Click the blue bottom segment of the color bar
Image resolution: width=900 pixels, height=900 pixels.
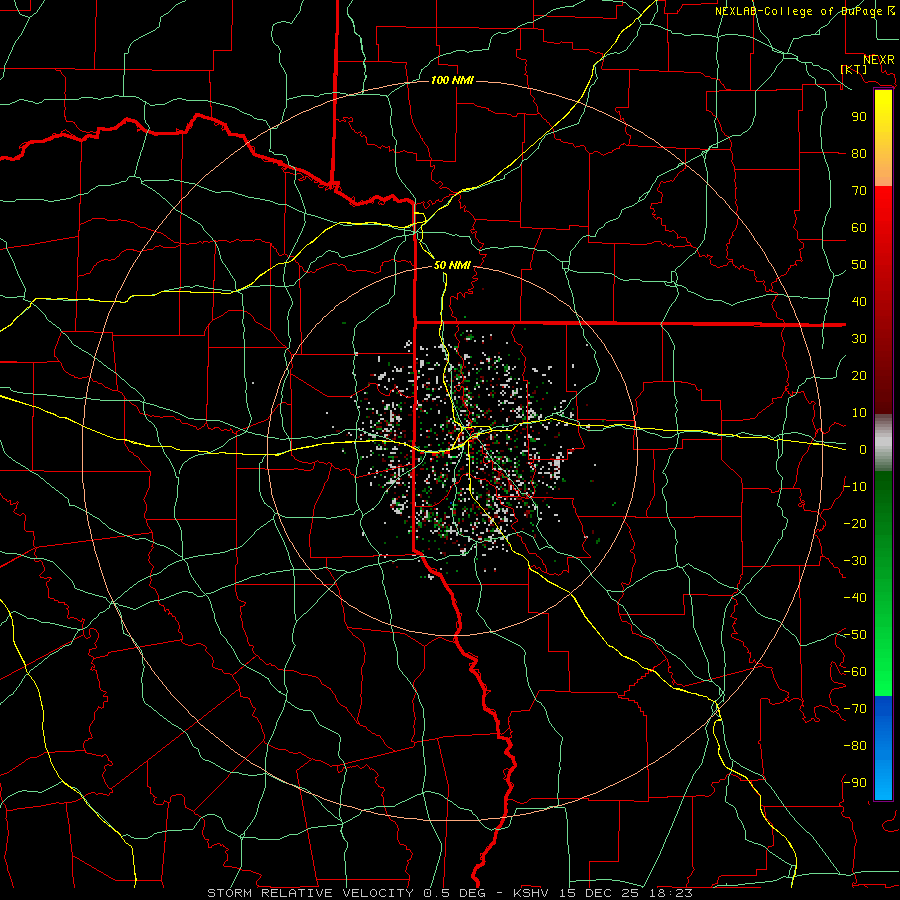(883, 748)
